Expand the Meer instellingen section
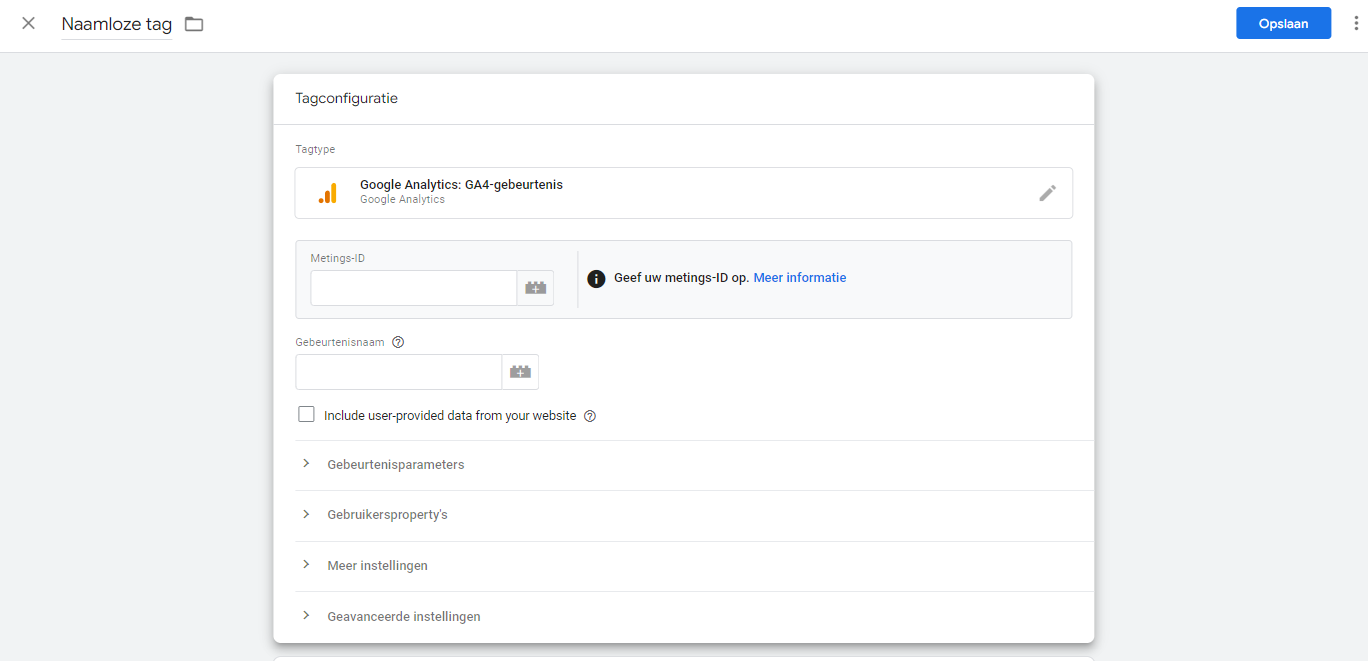Viewport: 1368px width, 661px height. point(694,566)
